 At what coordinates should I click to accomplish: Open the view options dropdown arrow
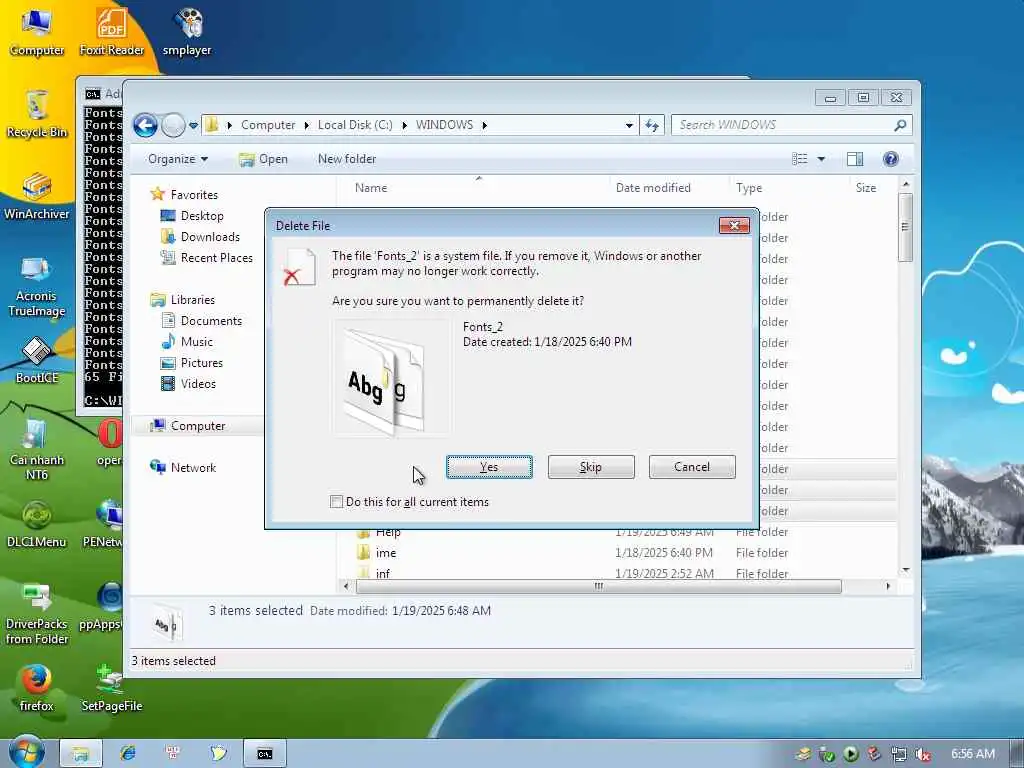pos(822,159)
